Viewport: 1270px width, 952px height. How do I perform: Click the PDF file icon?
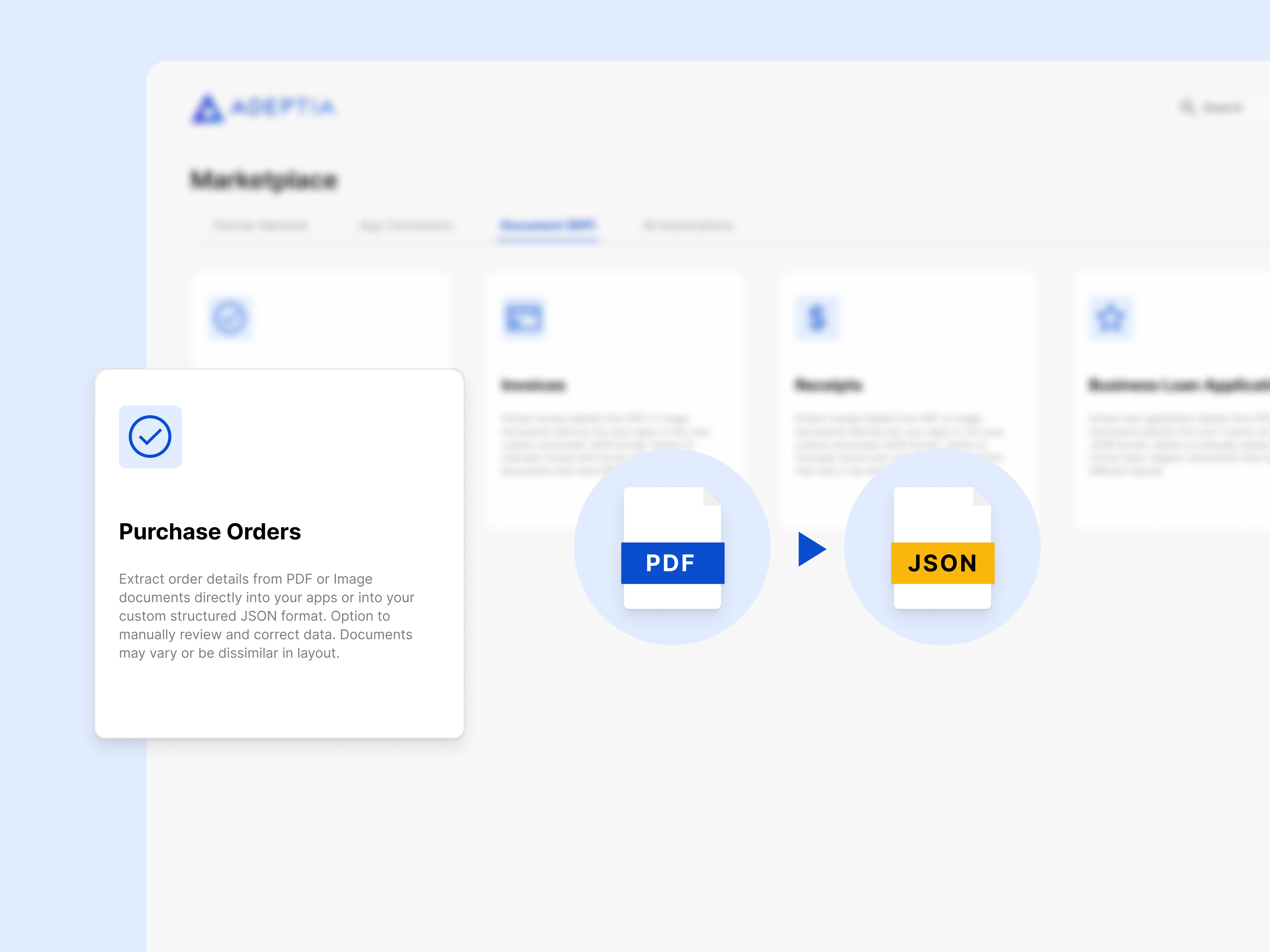click(672, 548)
